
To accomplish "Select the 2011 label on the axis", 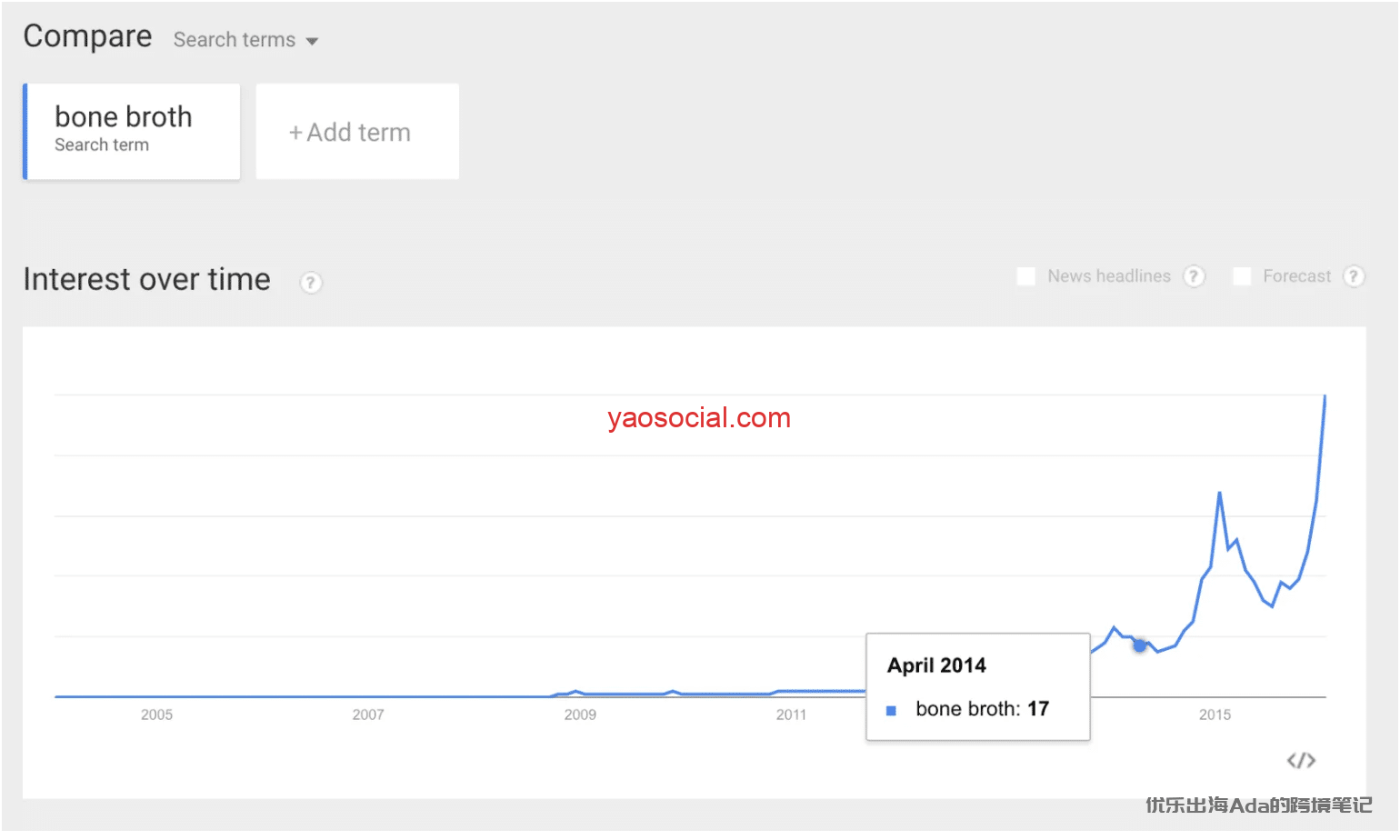I will pos(791,715).
